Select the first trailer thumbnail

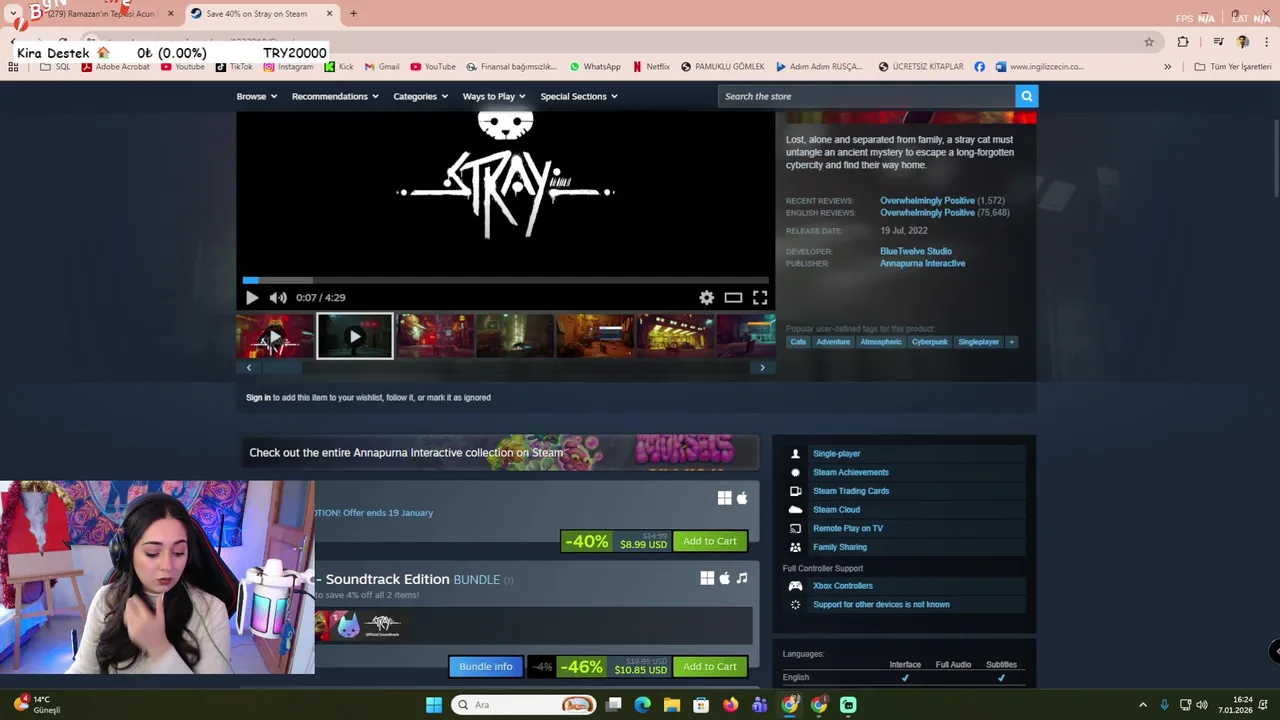[275, 336]
